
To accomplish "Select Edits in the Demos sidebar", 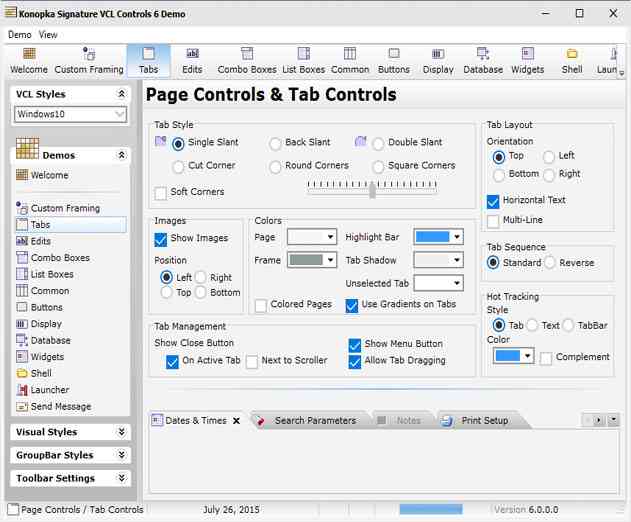I will pos(33,241).
